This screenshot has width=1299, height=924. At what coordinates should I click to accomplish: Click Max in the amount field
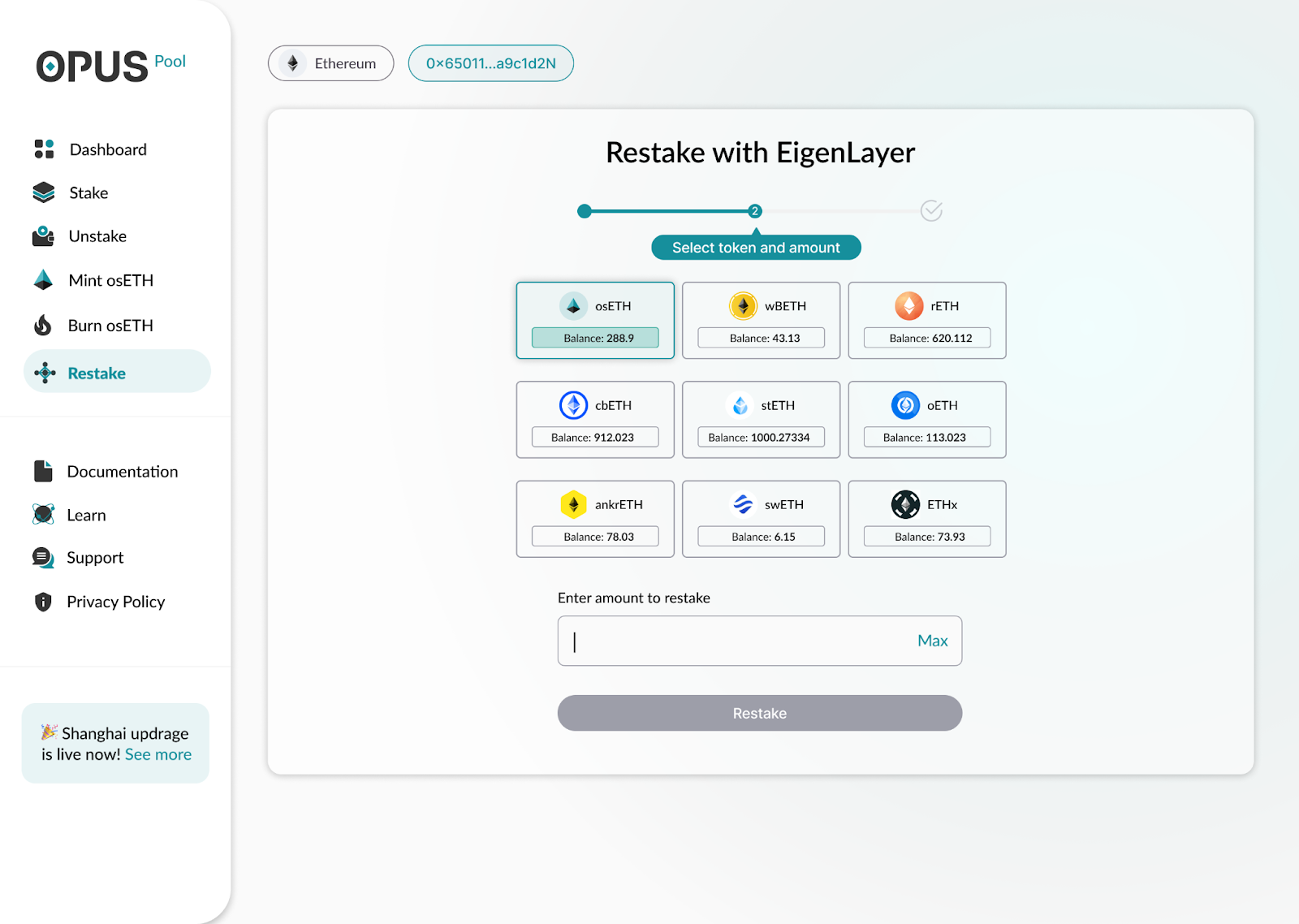(932, 641)
